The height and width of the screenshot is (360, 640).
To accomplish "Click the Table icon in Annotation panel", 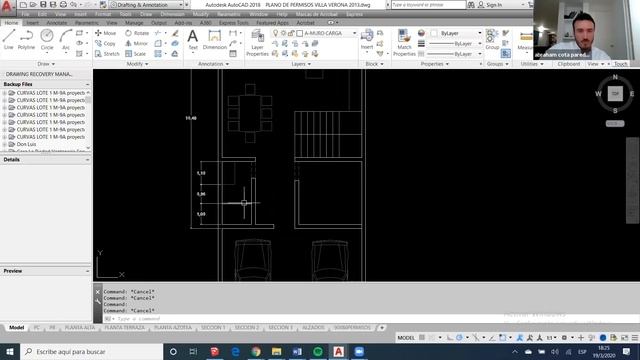I will tap(233, 54).
